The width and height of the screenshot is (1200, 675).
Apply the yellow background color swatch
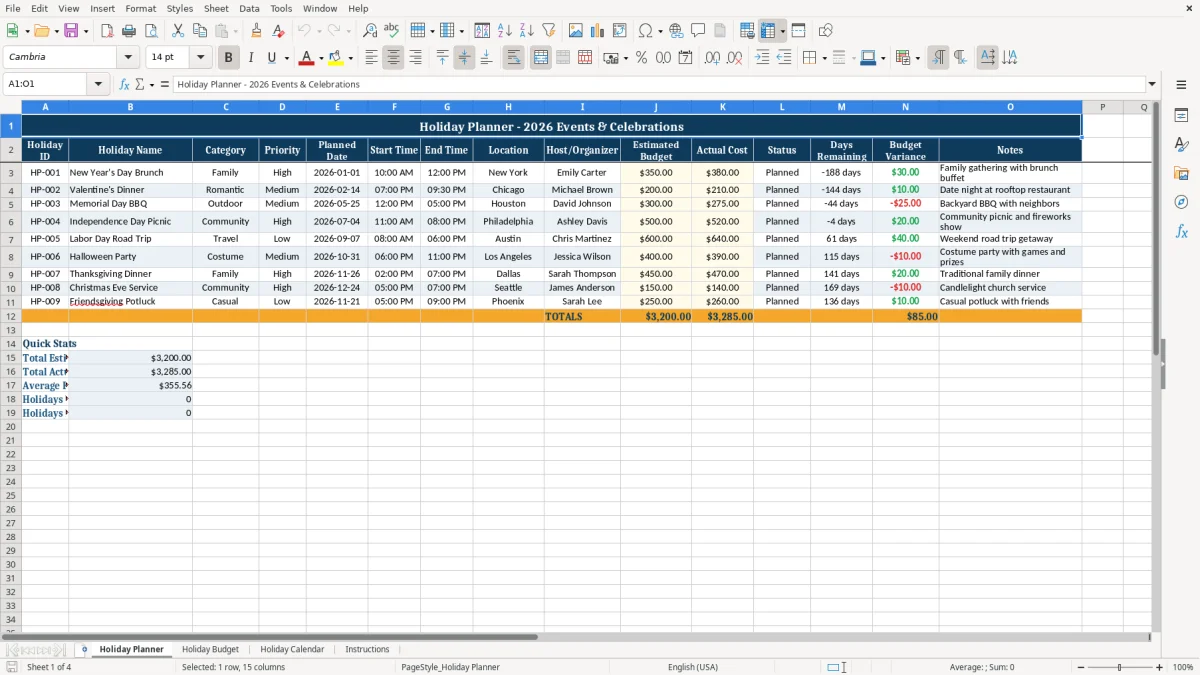click(x=336, y=58)
